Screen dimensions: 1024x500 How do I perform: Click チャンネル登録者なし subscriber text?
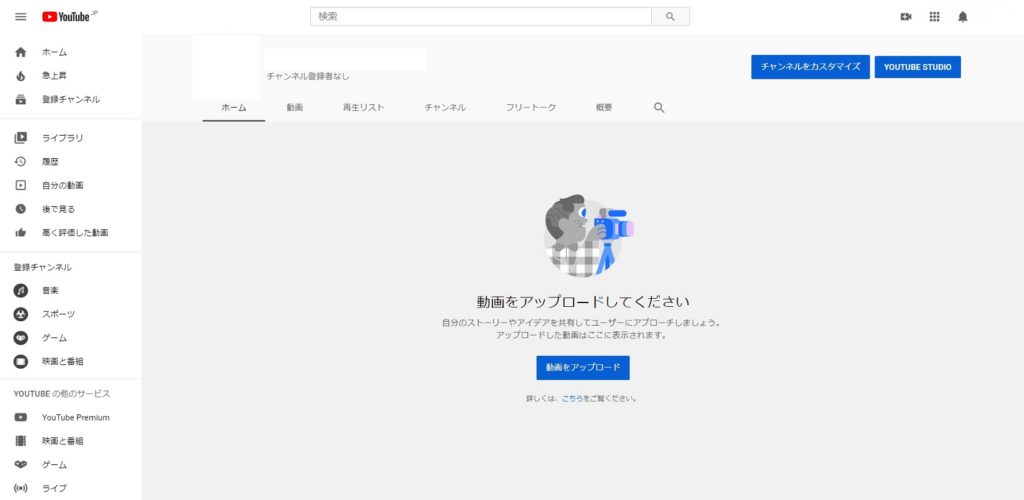click(x=308, y=76)
